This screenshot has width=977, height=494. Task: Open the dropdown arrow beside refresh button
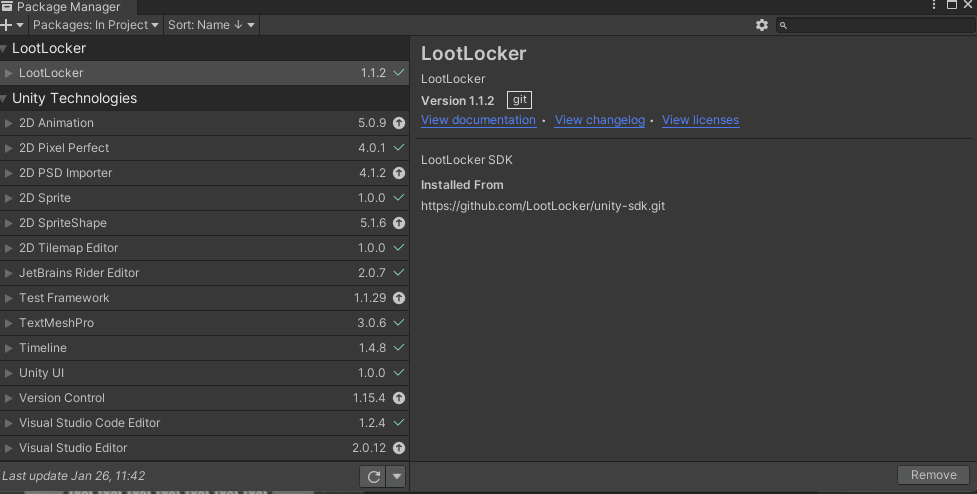[397, 477]
